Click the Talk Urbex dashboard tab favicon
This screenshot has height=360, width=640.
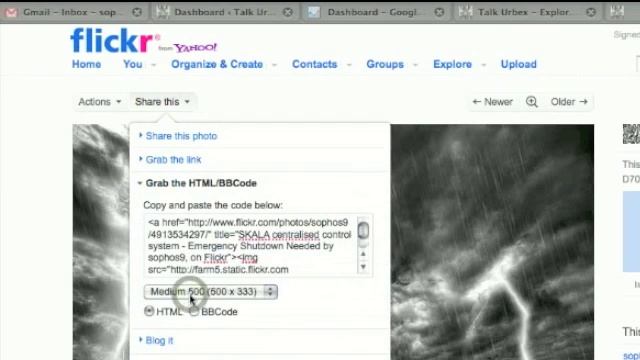click(162, 12)
